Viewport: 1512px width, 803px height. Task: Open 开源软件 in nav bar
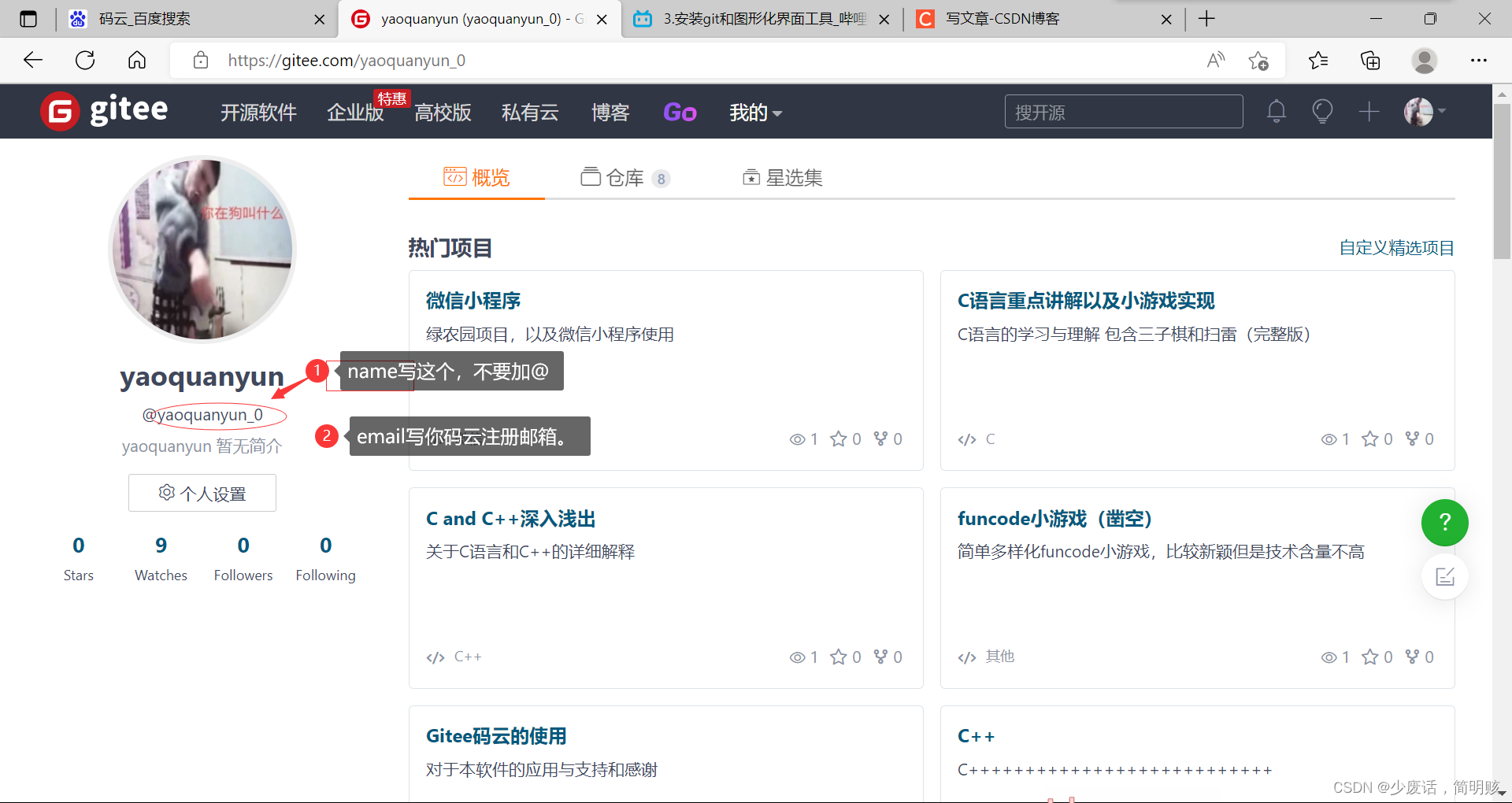[258, 113]
